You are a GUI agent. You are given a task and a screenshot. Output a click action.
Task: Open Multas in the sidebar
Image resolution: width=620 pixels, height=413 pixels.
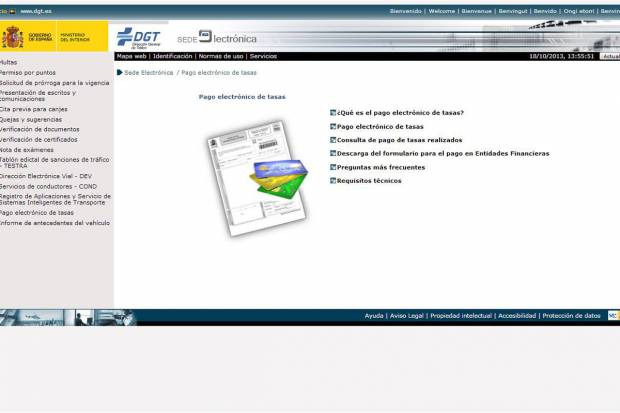pos(8,63)
